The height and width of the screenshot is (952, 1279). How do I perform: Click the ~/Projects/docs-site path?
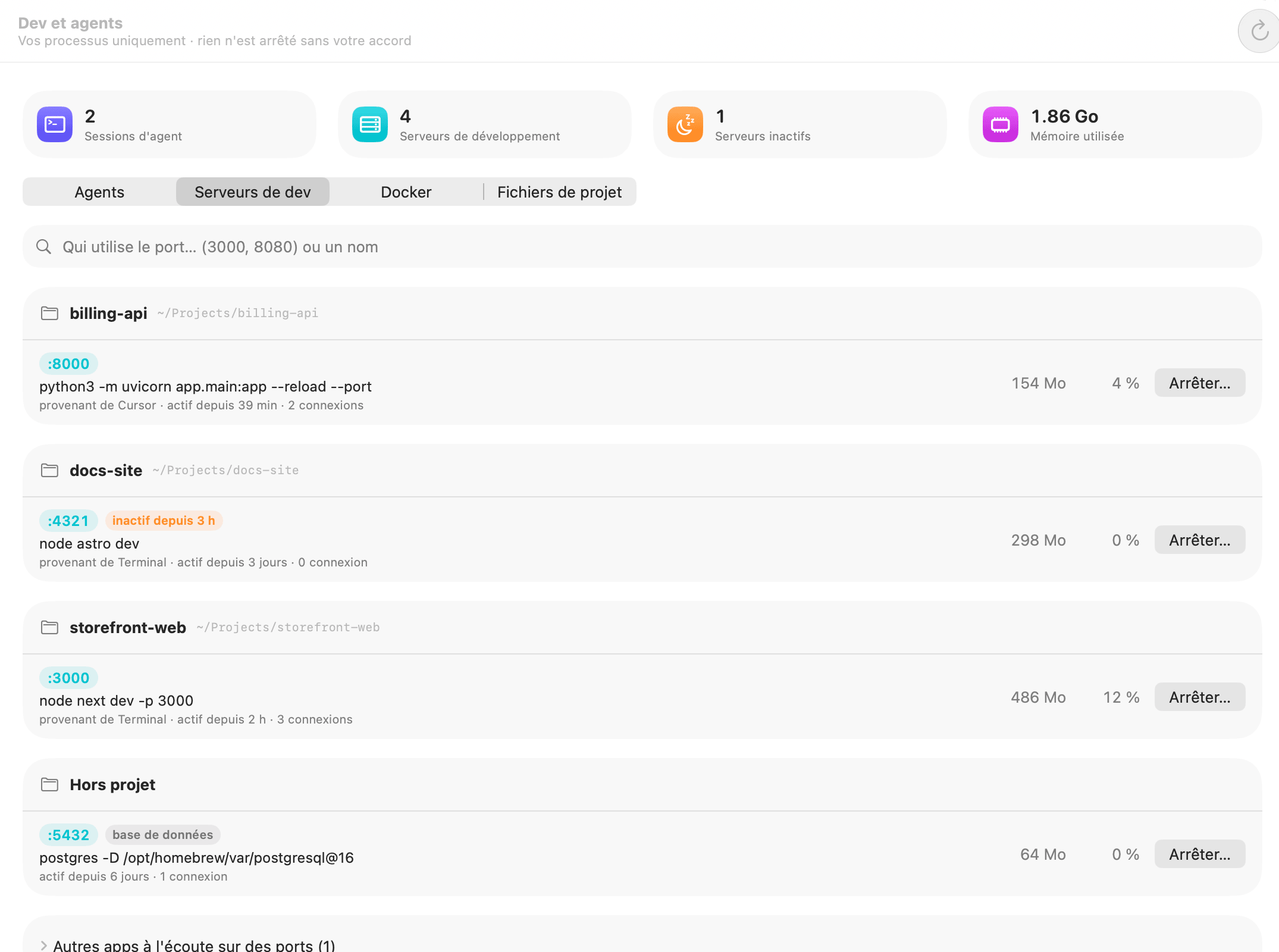(x=225, y=470)
